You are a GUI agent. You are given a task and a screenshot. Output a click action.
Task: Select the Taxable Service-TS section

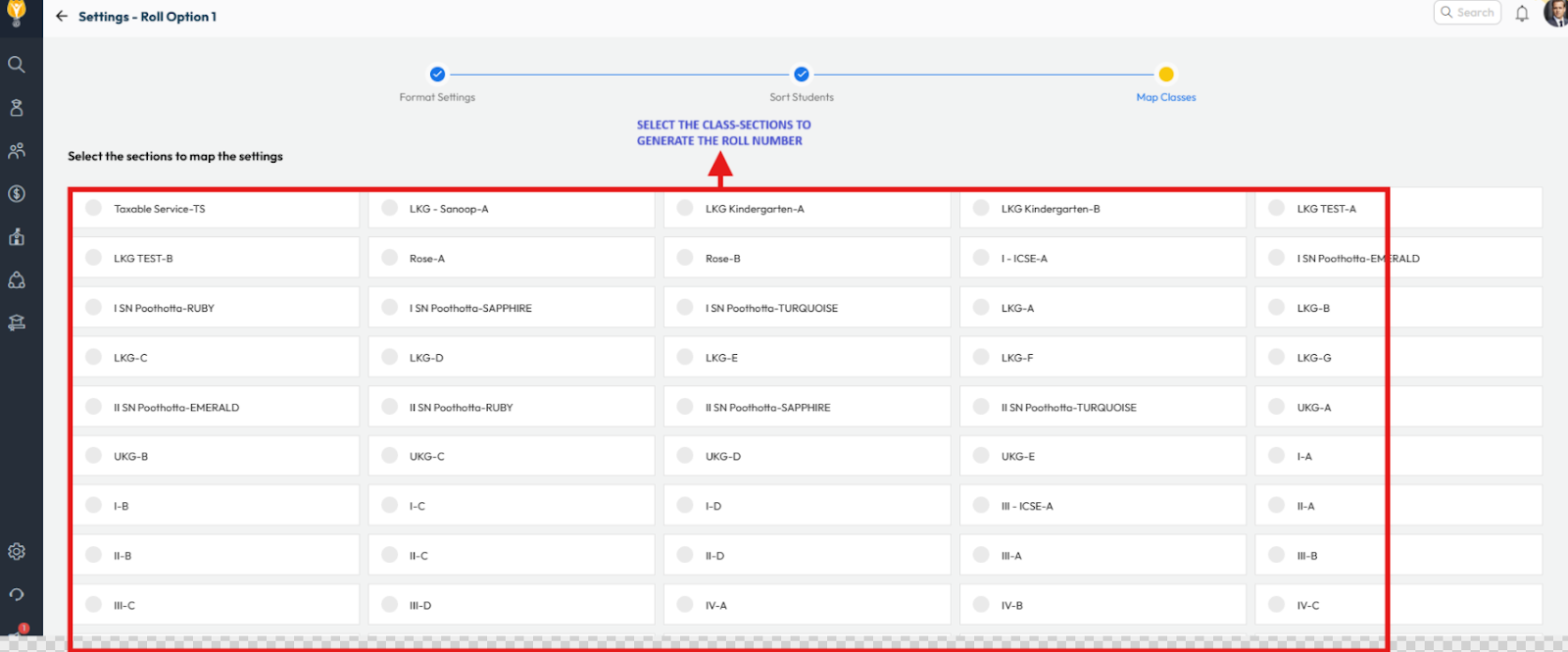coord(94,208)
